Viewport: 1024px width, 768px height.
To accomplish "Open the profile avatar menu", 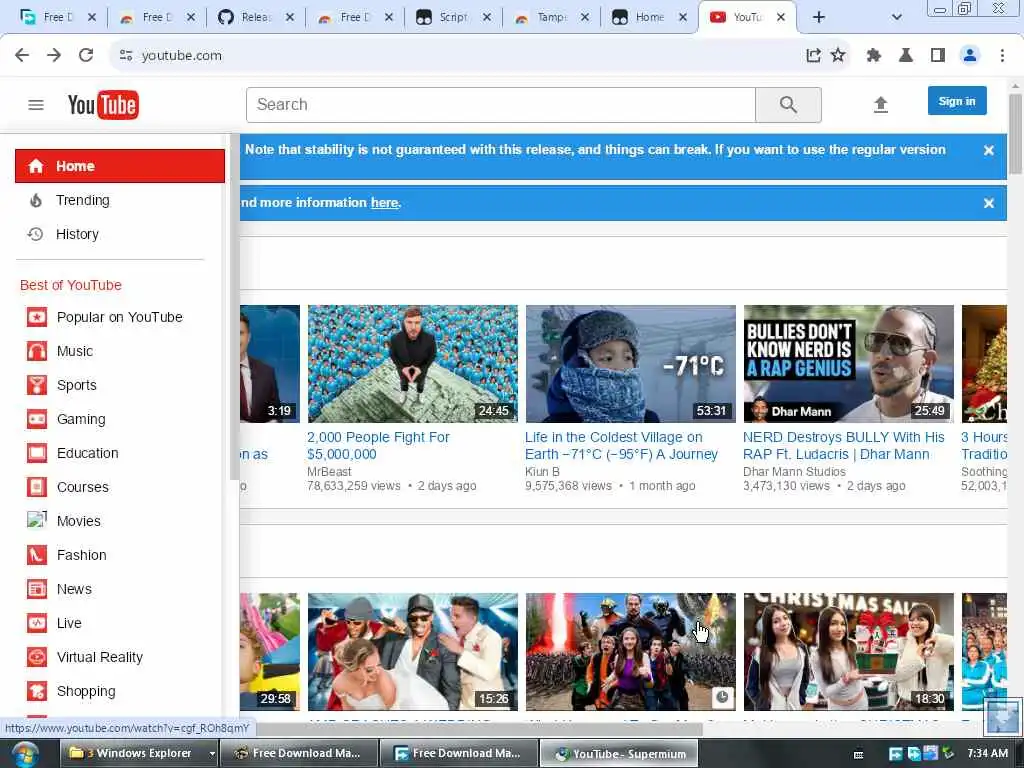I will [970, 56].
